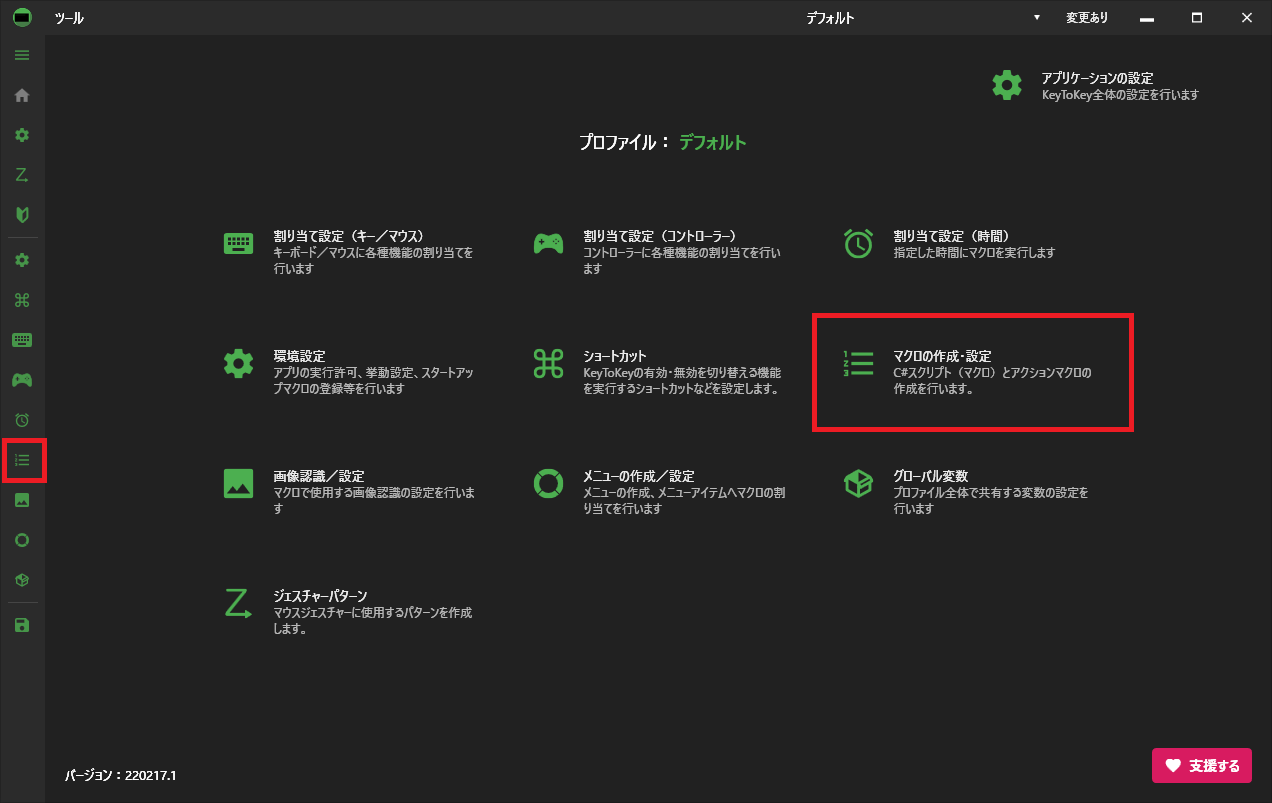The width and height of the screenshot is (1272, 803).
Task: Expand the デフォルト profile dropdown in title bar
Action: tap(1037, 18)
